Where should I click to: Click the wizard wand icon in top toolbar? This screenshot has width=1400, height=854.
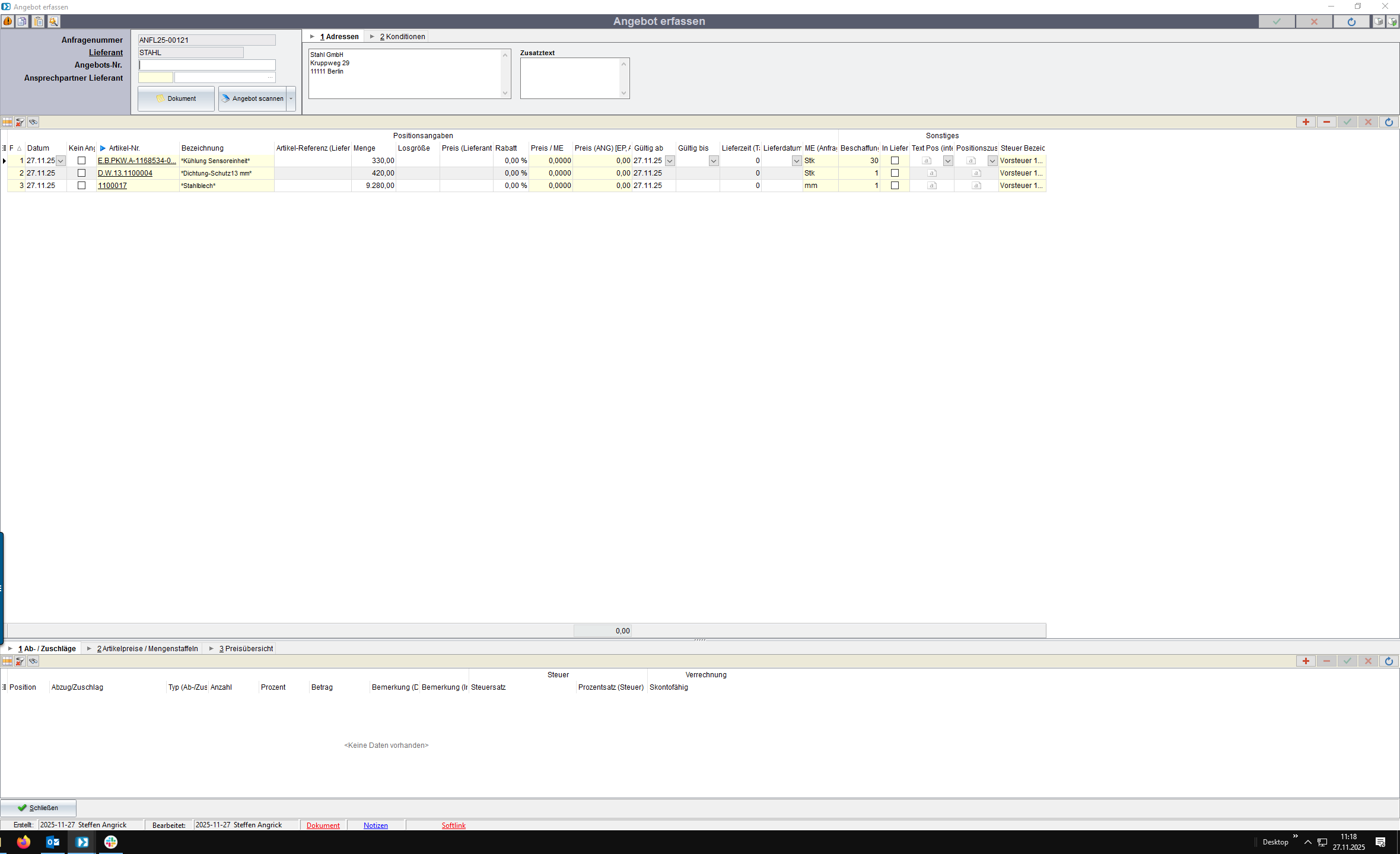53,21
